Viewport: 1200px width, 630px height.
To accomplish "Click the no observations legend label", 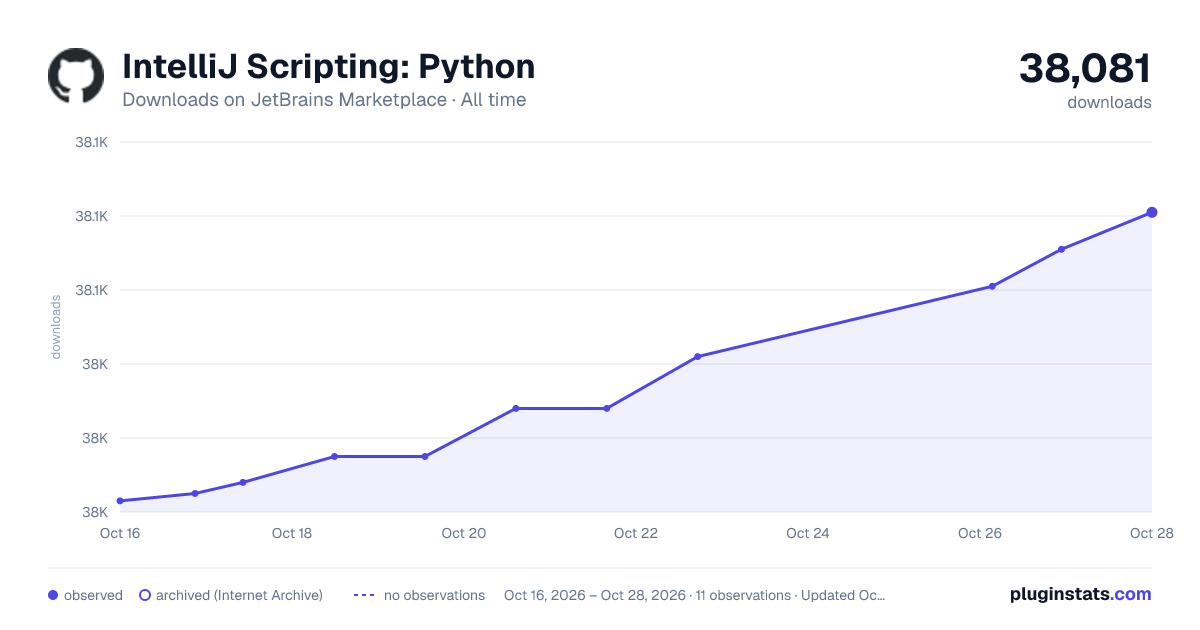I will click(x=434, y=595).
